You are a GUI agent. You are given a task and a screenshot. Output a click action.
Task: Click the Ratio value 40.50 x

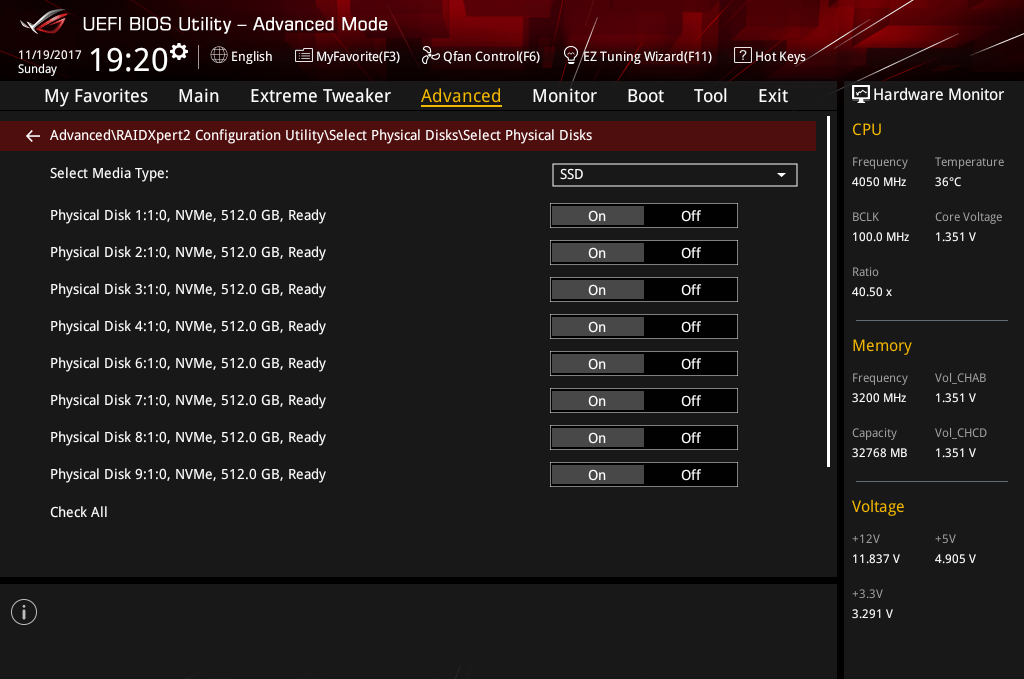871,292
